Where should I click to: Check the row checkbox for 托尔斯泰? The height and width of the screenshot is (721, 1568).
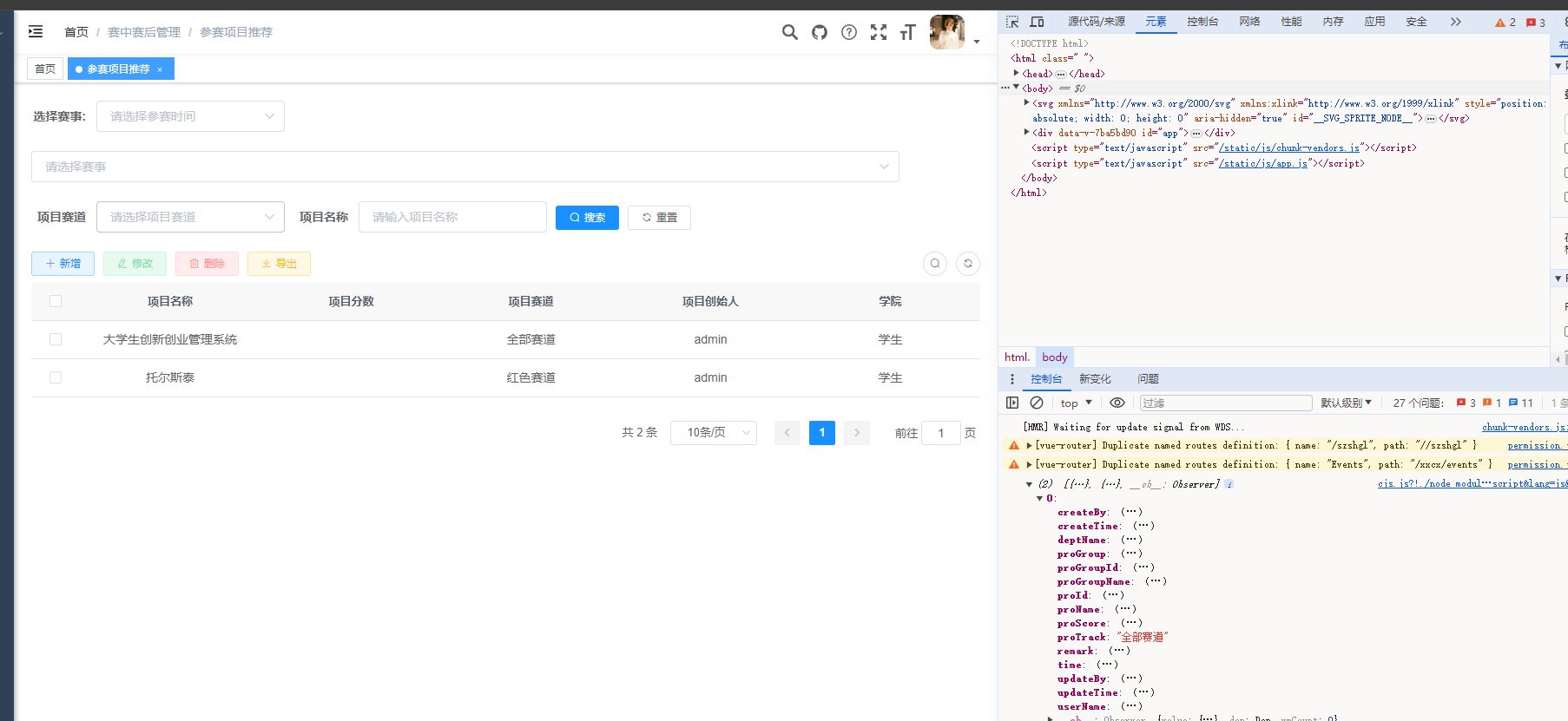point(56,377)
